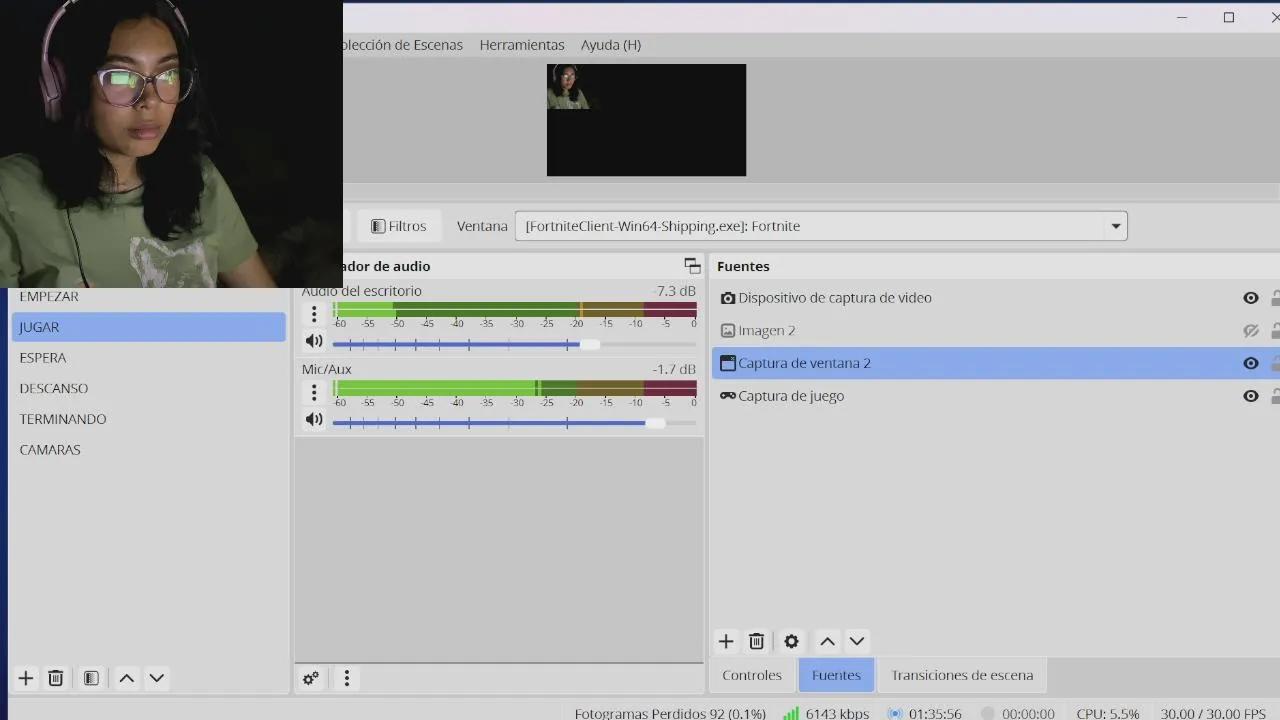The height and width of the screenshot is (720, 1280).
Task: Select the DESCANSO scene
Action: coord(148,388)
